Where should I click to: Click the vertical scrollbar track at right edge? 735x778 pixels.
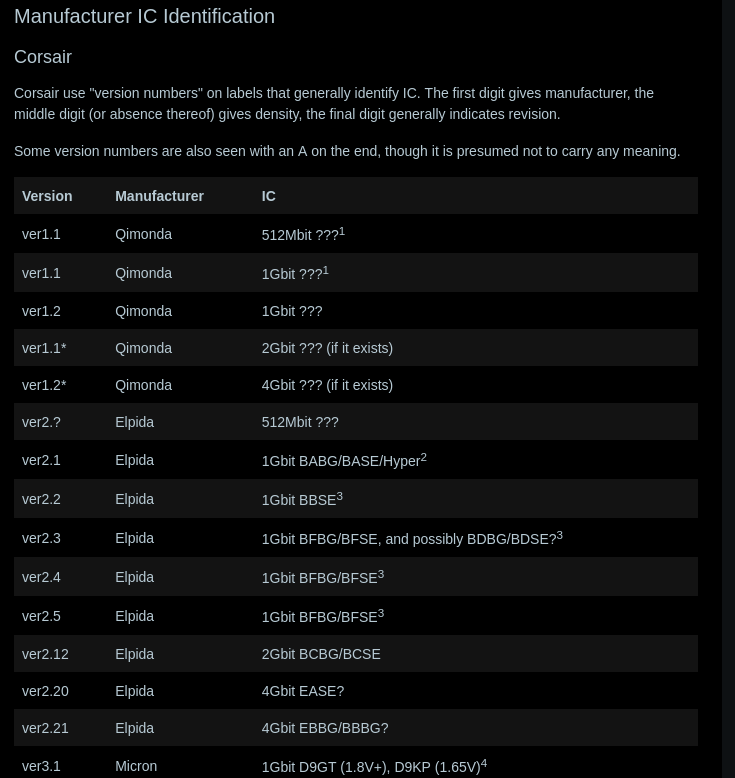tap(729, 389)
